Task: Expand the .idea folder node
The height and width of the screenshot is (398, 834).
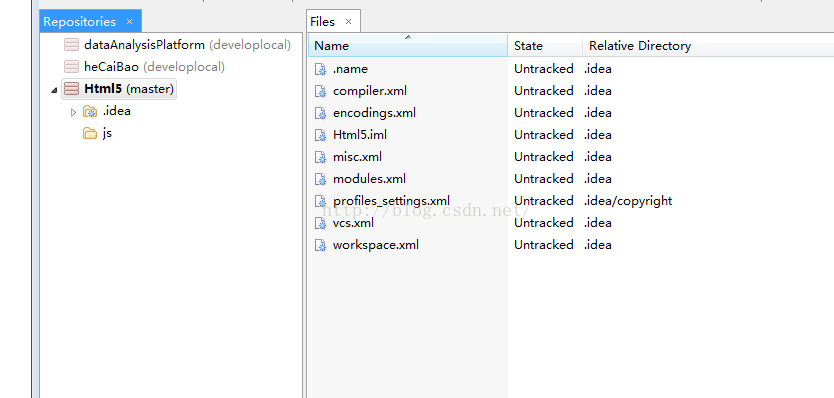Action: pos(73,112)
